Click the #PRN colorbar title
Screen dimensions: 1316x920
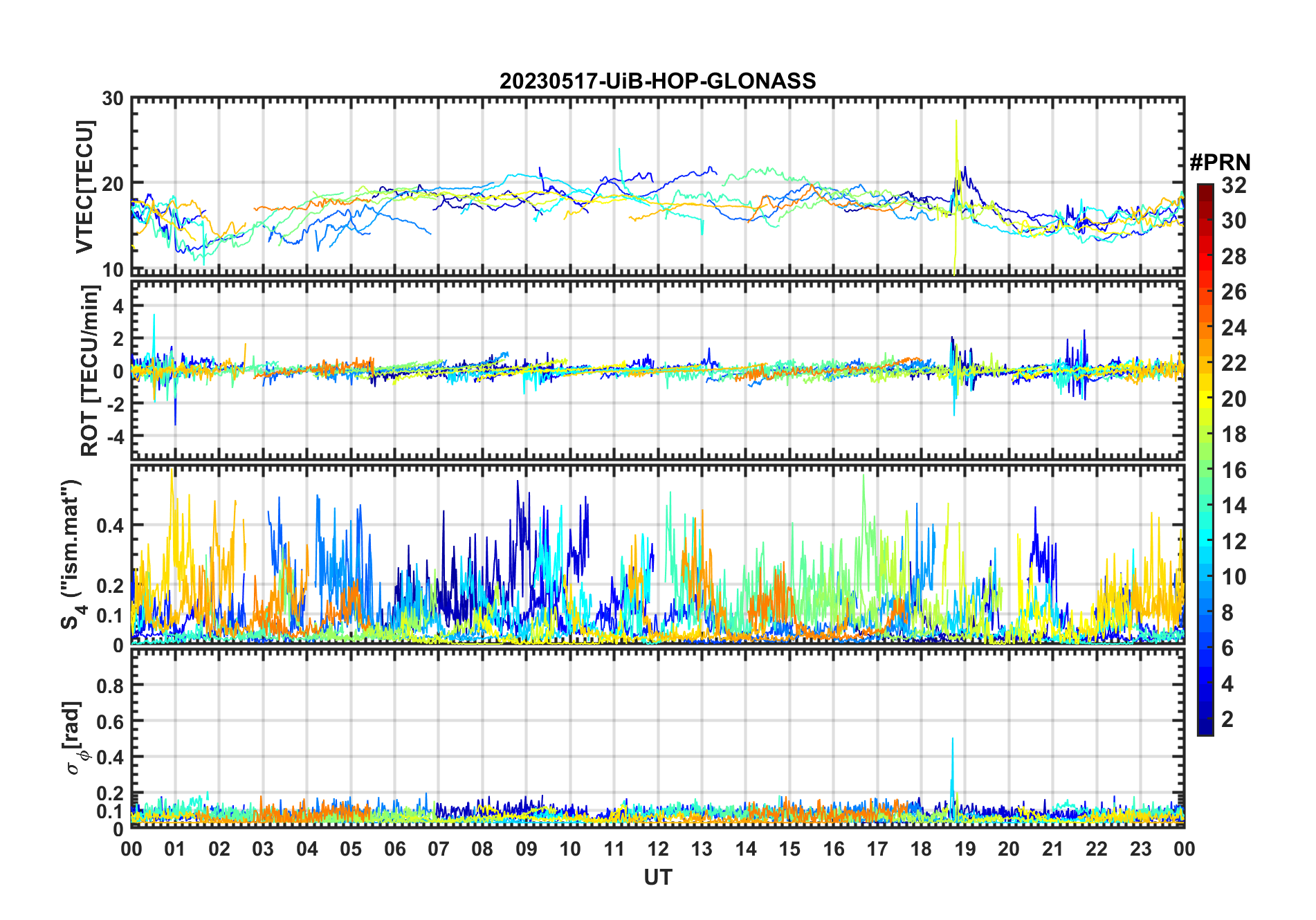coord(1220,162)
